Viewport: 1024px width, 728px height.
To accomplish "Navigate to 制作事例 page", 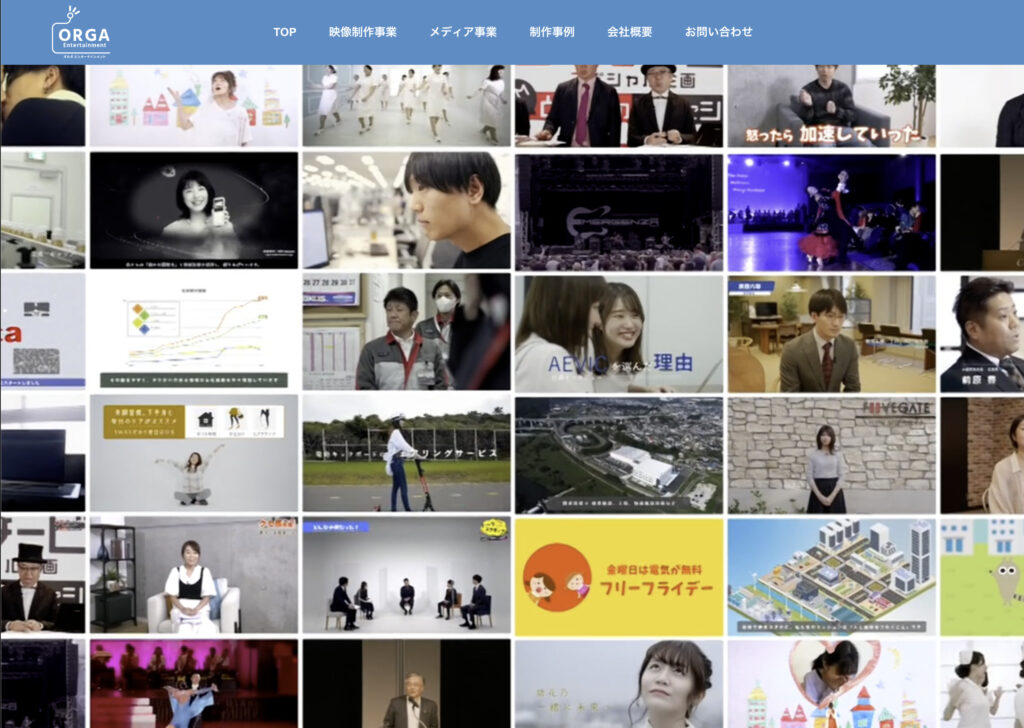I will [x=552, y=32].
